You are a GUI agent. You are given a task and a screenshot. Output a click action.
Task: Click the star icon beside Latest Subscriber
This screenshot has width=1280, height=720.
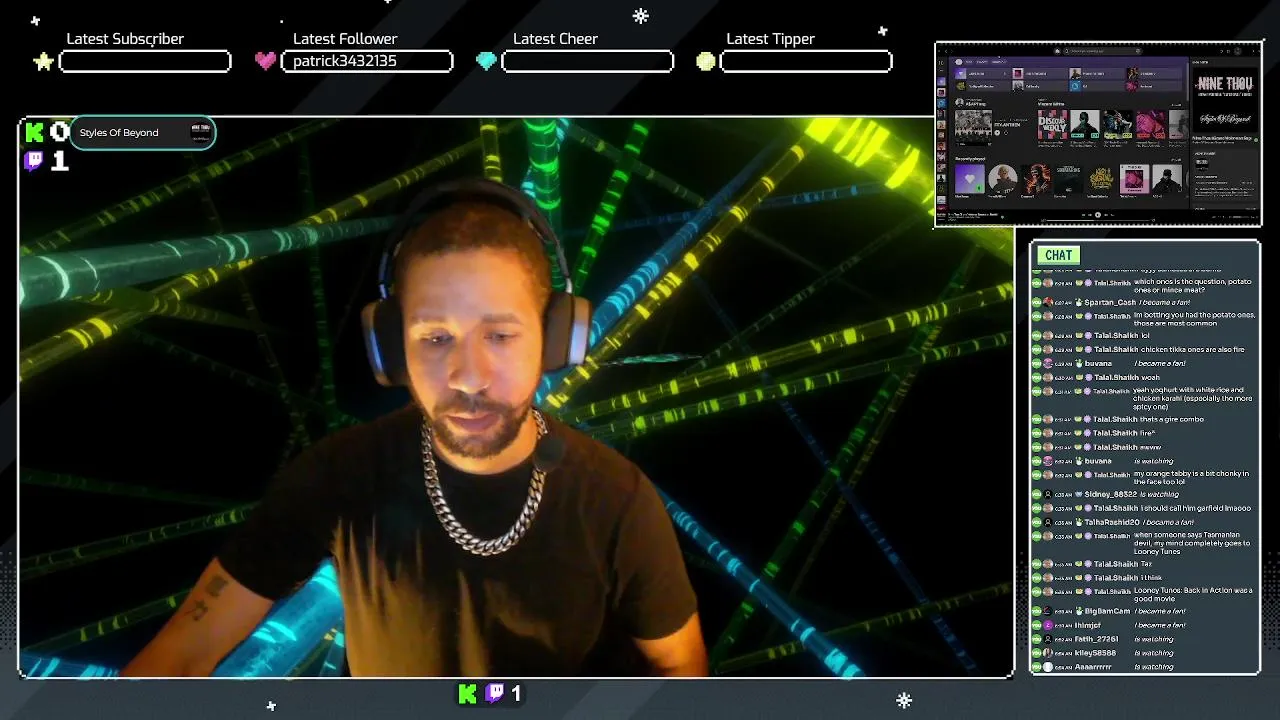tap(43, 62)
